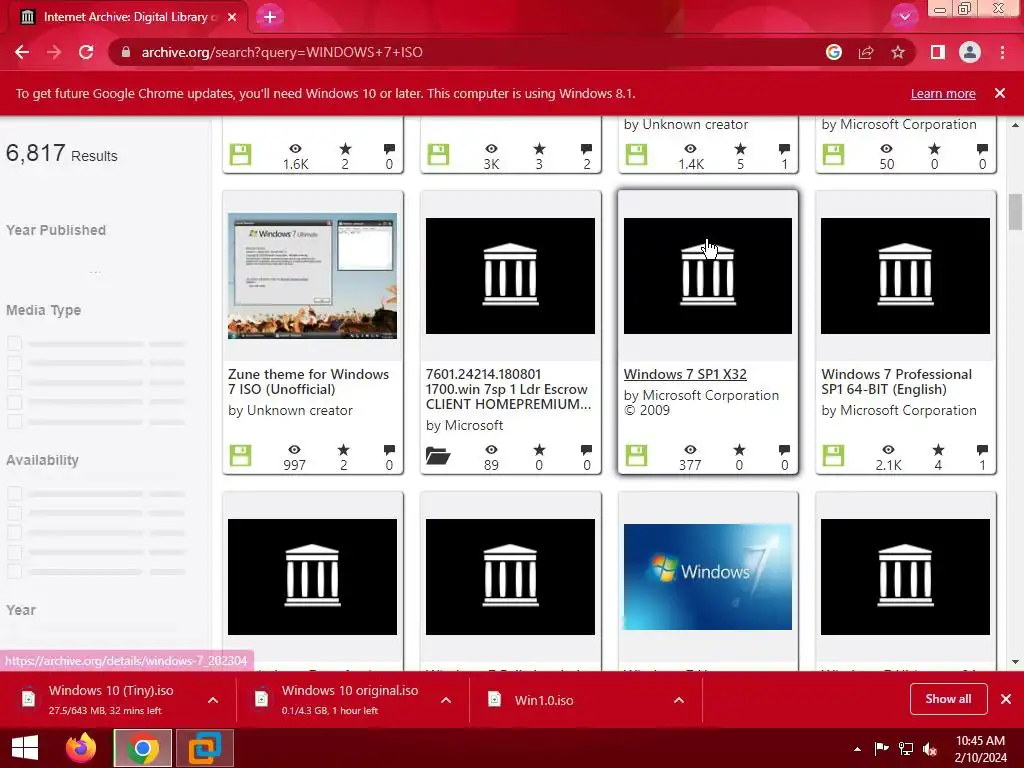Viewport: 1024px width, 768px height.
Task: Click floppy icon on Windows 7 Professional card
Action: [x=833, y=455]
